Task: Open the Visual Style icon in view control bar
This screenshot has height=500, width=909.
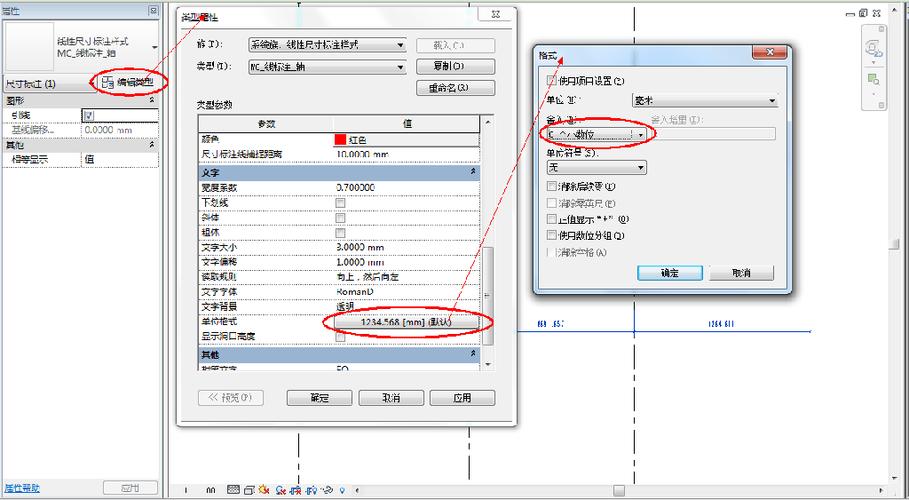Action: coord(249,491)
